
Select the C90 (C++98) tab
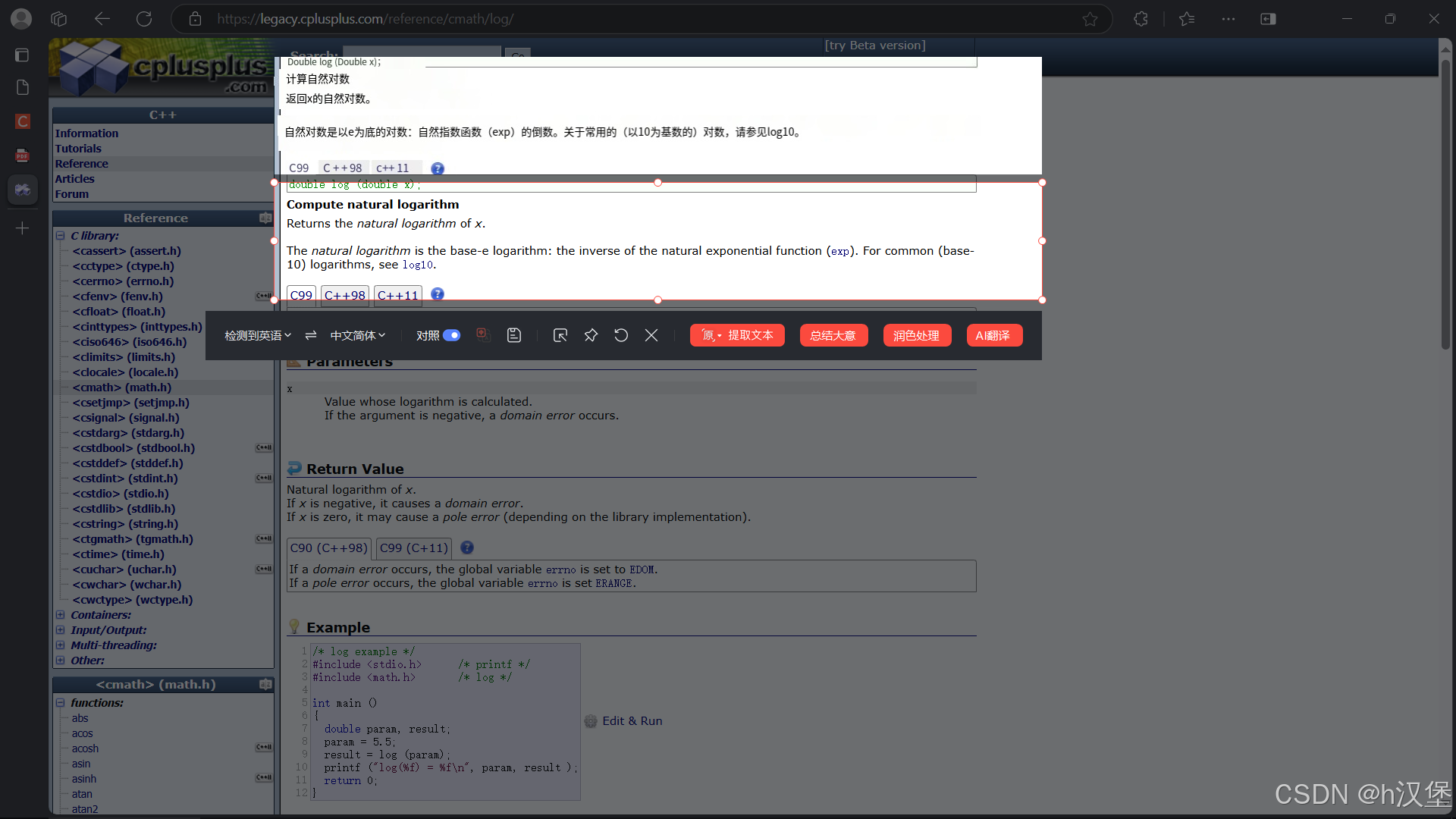pos(328,548)
